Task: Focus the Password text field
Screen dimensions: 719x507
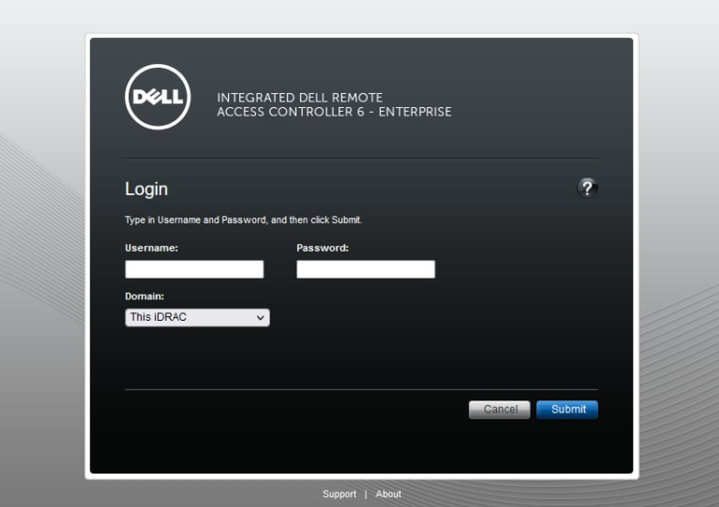Action: (x=365, y=269)
